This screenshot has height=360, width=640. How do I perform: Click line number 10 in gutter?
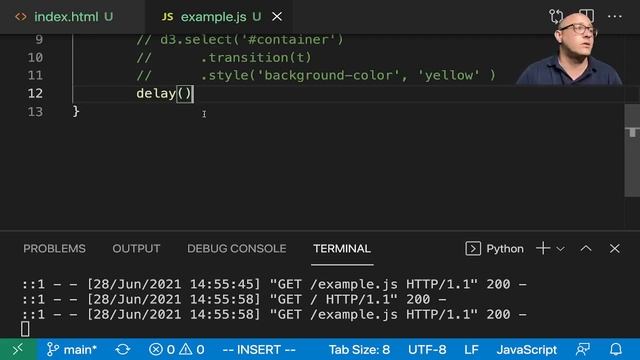point(35,58)
